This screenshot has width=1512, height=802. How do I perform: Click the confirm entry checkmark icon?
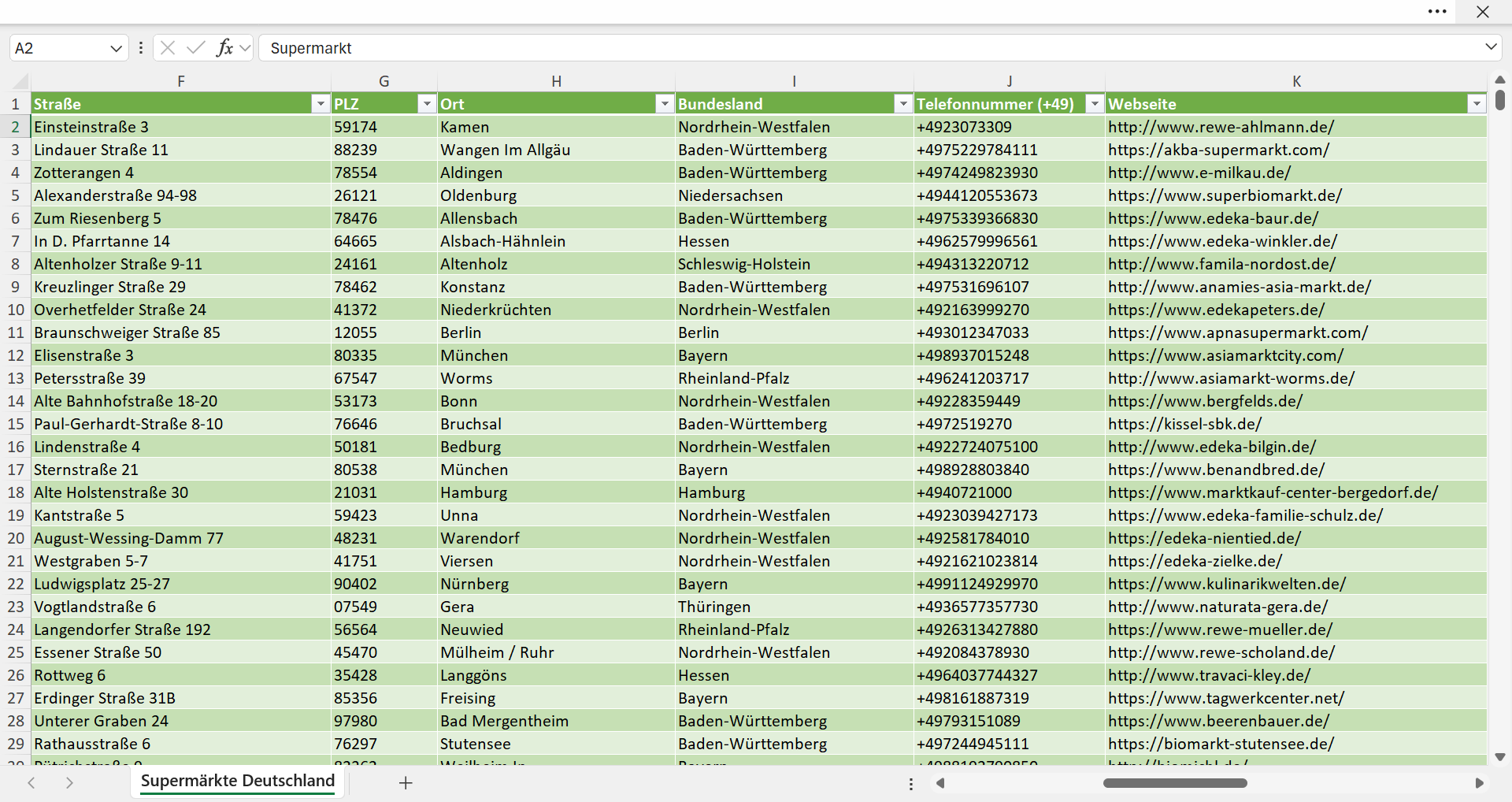[196, 48]
